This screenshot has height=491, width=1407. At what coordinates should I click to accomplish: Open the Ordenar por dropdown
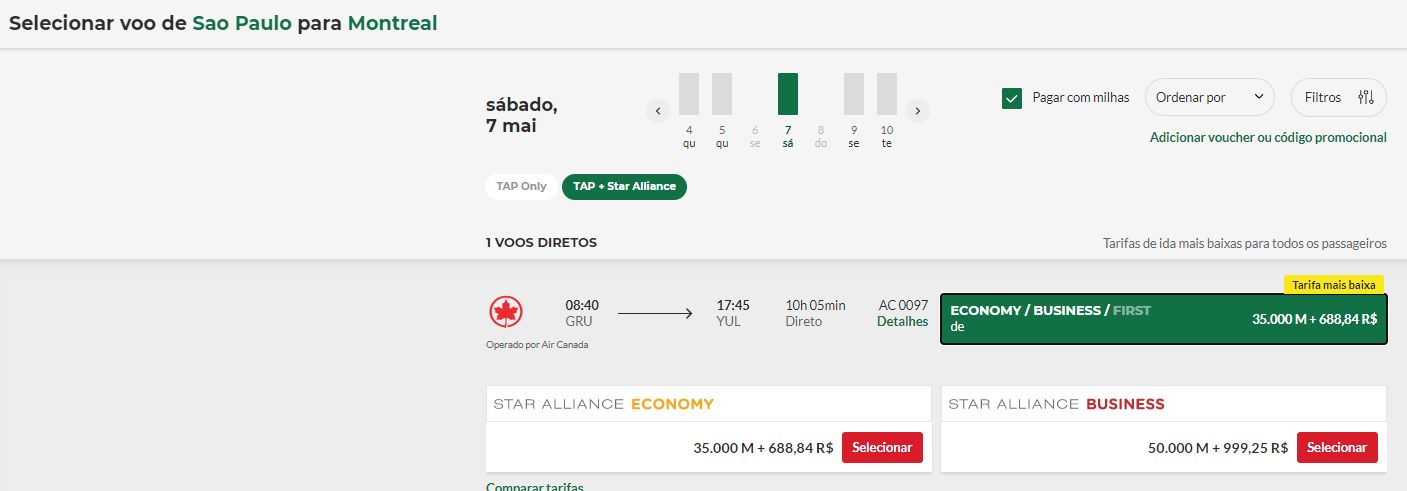click(1210, 98)
